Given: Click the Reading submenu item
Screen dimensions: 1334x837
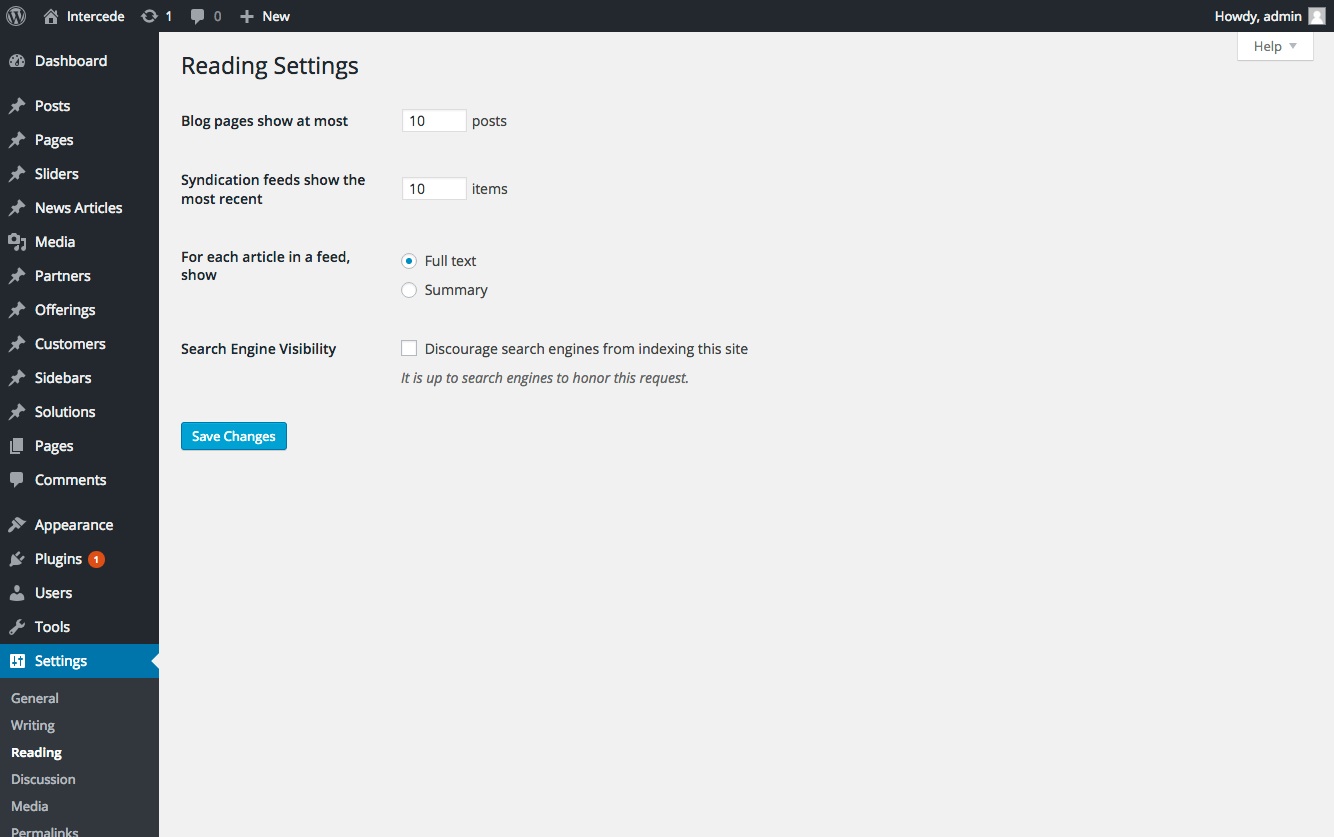Looking at the screenshot, I should pyautogui.click(x=36, y=752).
